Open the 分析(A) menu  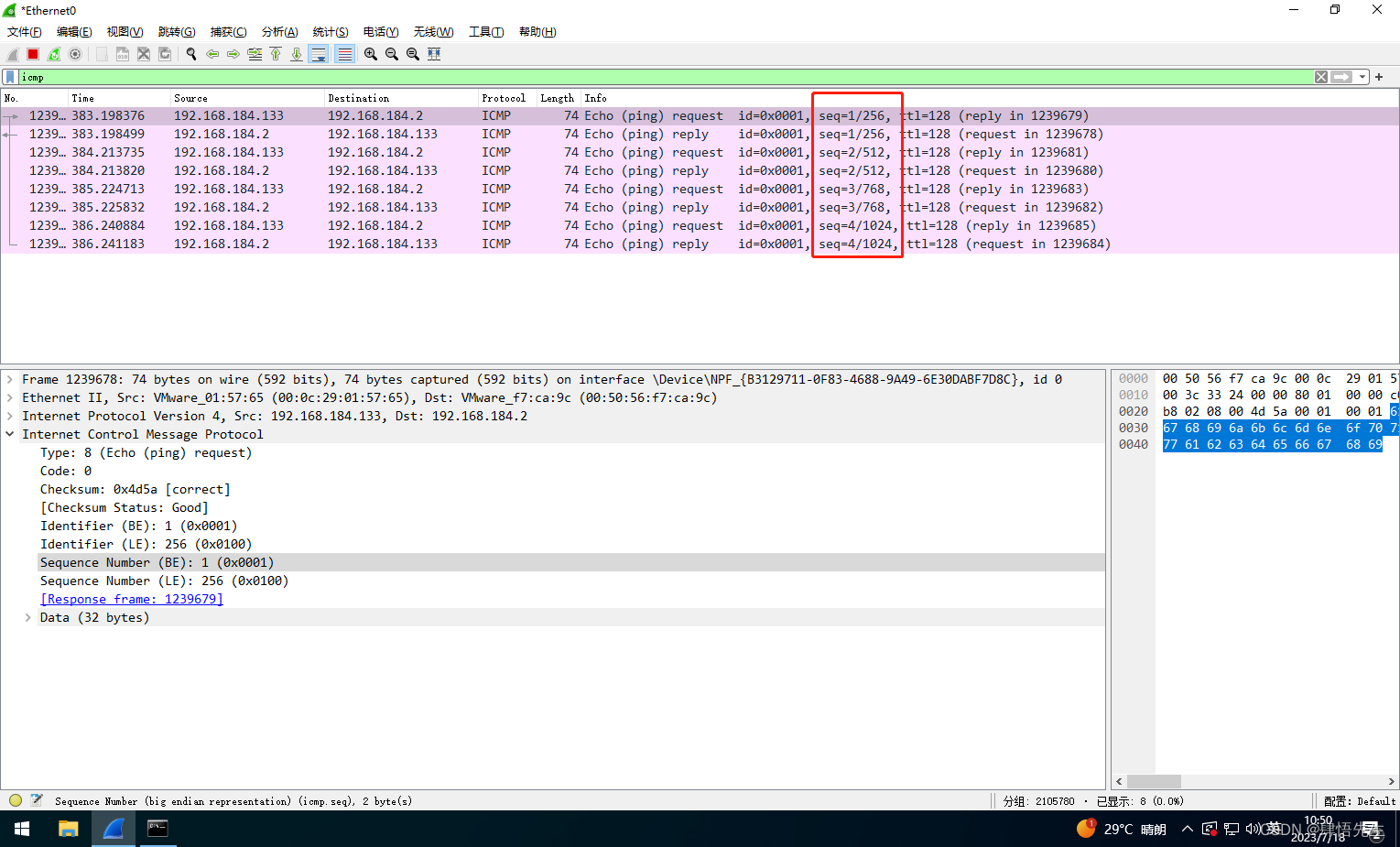(279, 32)
